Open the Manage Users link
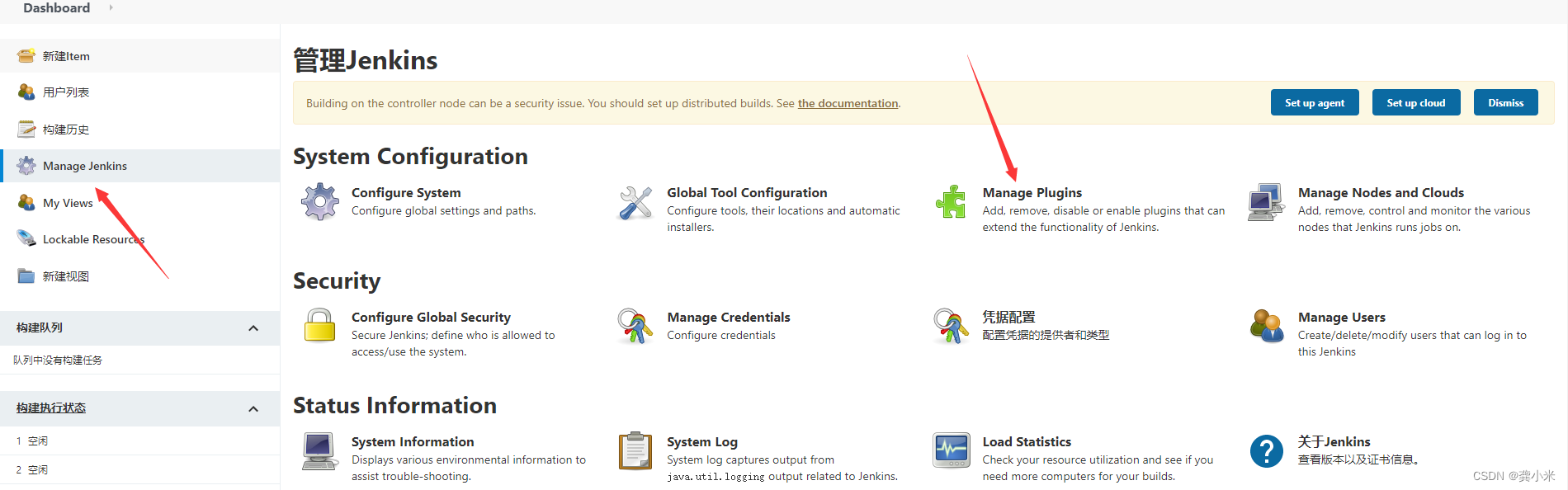 tap(1341, 317)
